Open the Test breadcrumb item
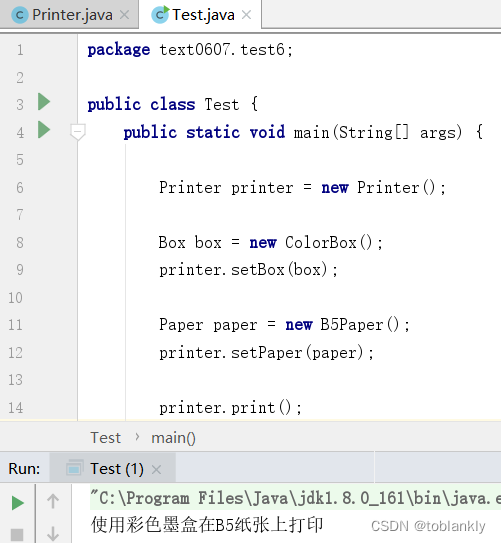The width and height of the screenshot is (501, 543). tap(106, 438)
